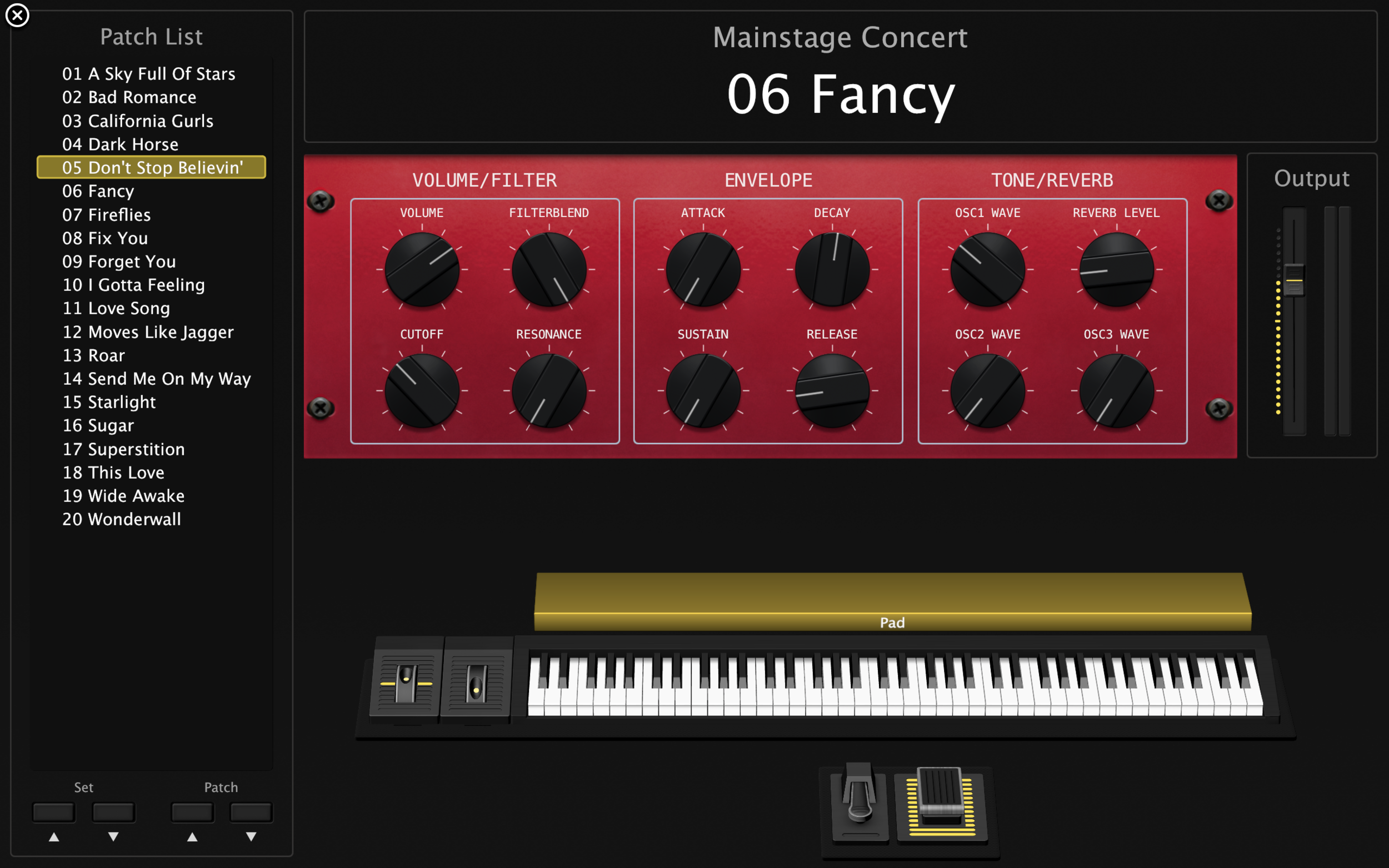Viewport: 1389px width, 868px height.
Task: Click the next Set button
Action: click(114, 812)
